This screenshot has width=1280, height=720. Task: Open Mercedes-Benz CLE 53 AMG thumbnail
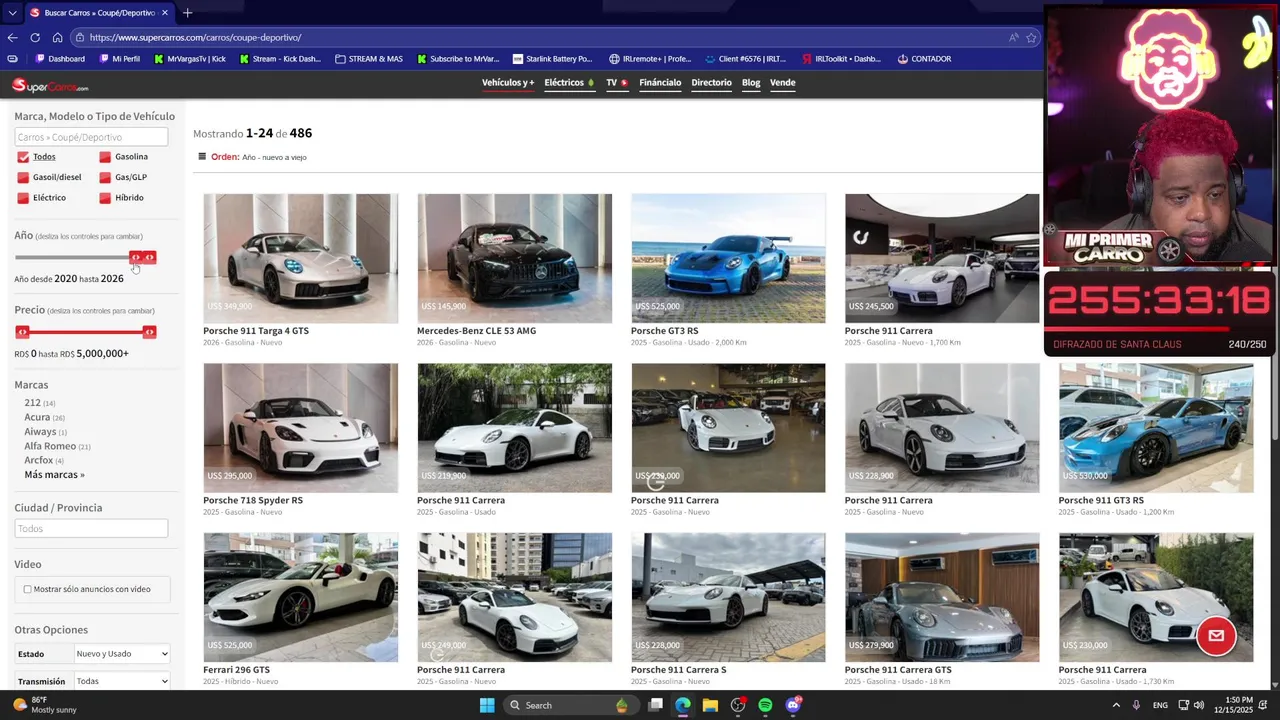point(514,258)
